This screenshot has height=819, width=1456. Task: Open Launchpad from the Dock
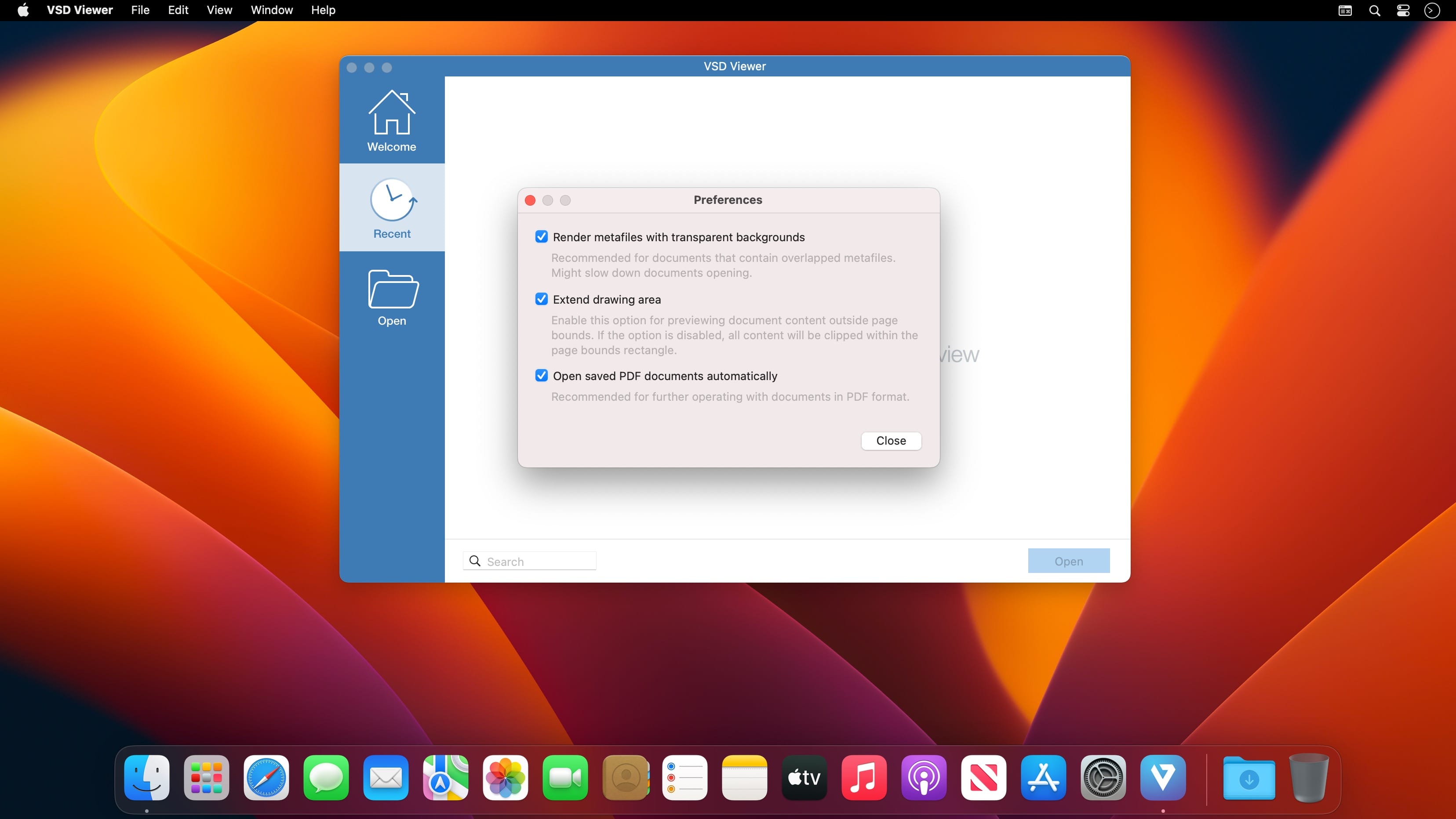(206, 778)
